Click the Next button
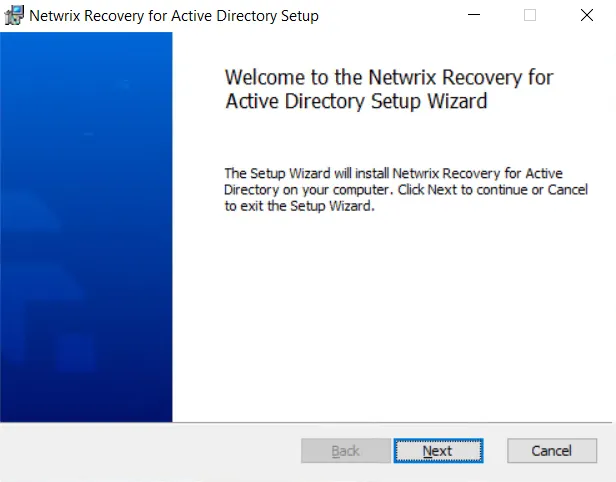The image size is (616, 482). pos(438,451)
